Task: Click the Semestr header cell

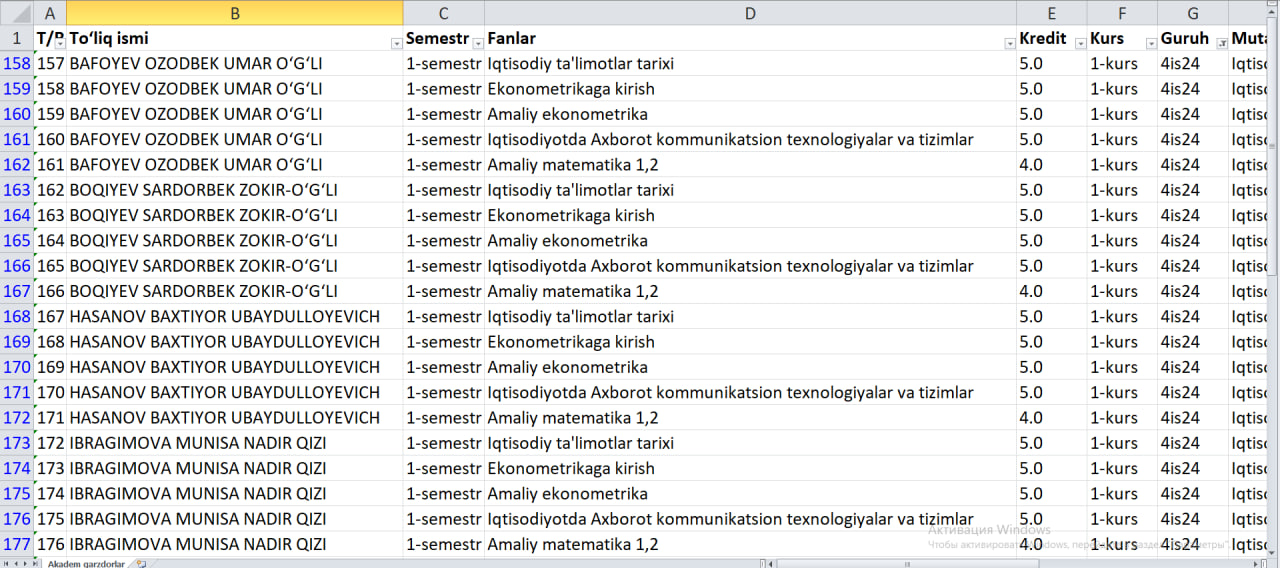Action: pos(444,38)
